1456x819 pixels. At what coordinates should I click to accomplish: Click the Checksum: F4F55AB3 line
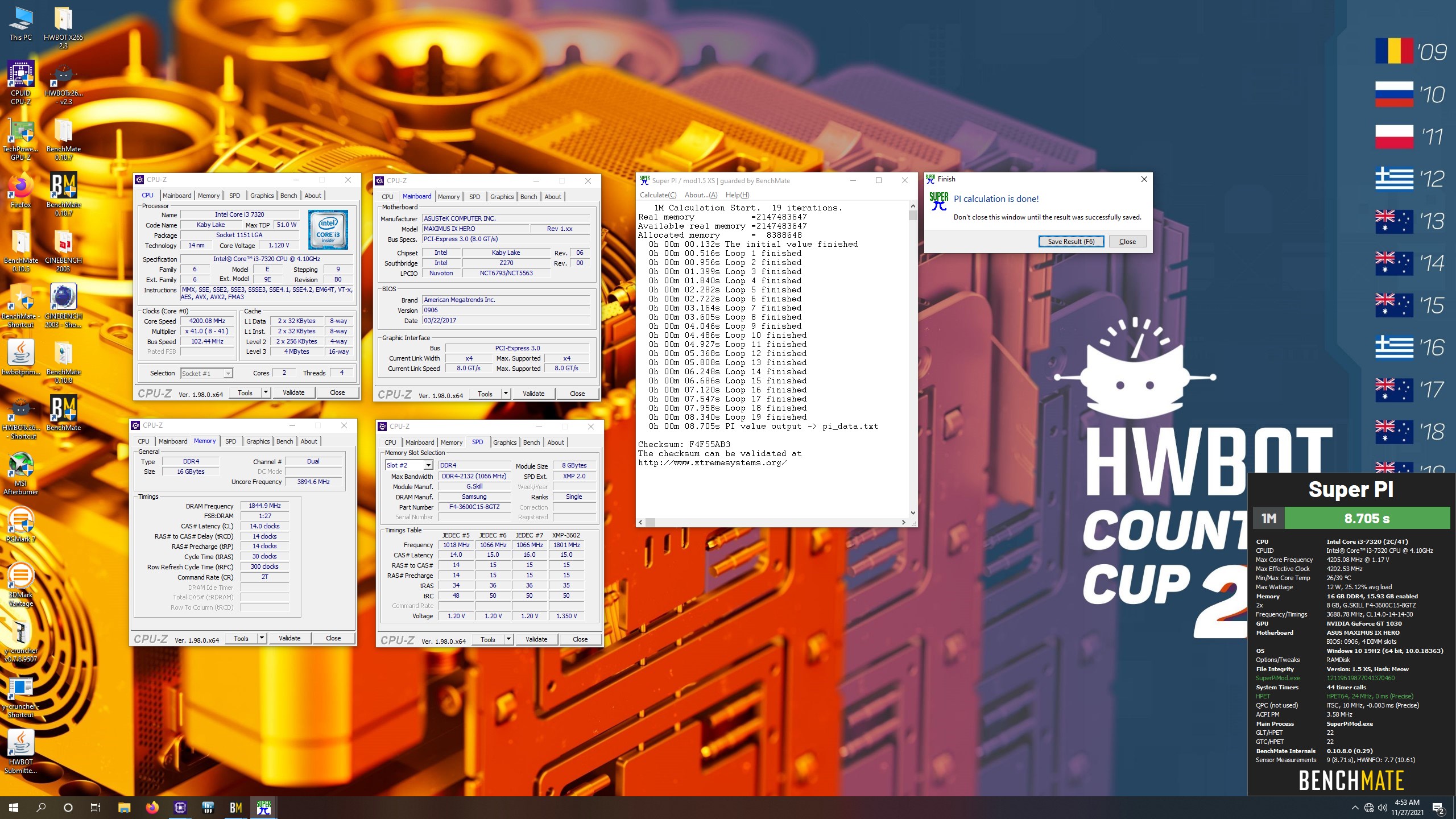click(x=684, y=444)
